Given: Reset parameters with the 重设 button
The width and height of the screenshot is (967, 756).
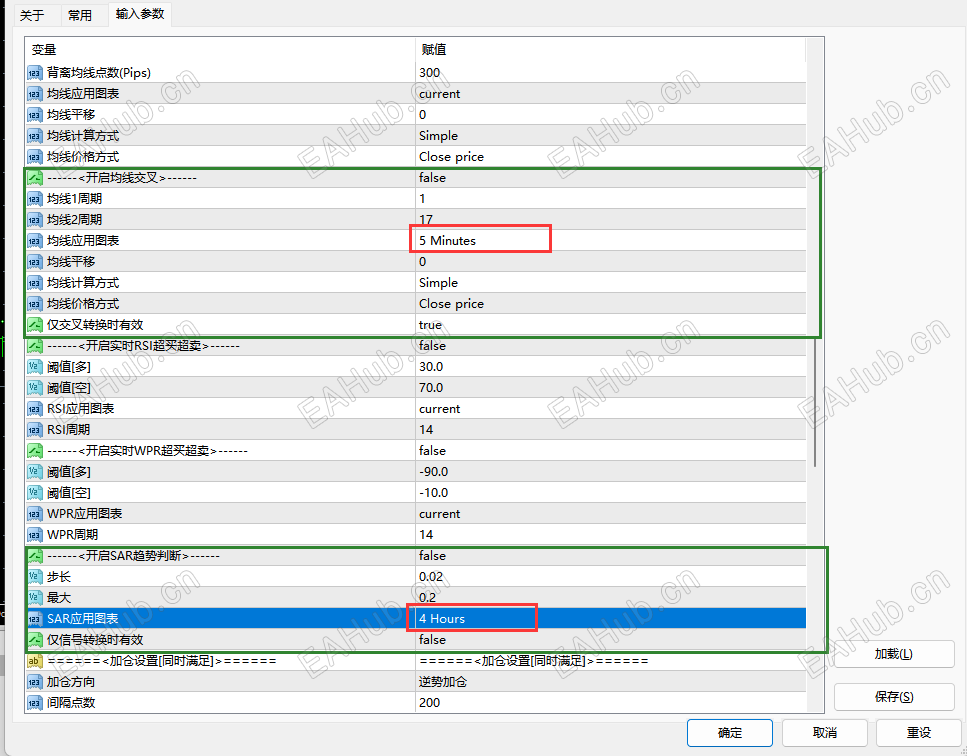Looking at the screenshot, I should (x=919, y=733).
